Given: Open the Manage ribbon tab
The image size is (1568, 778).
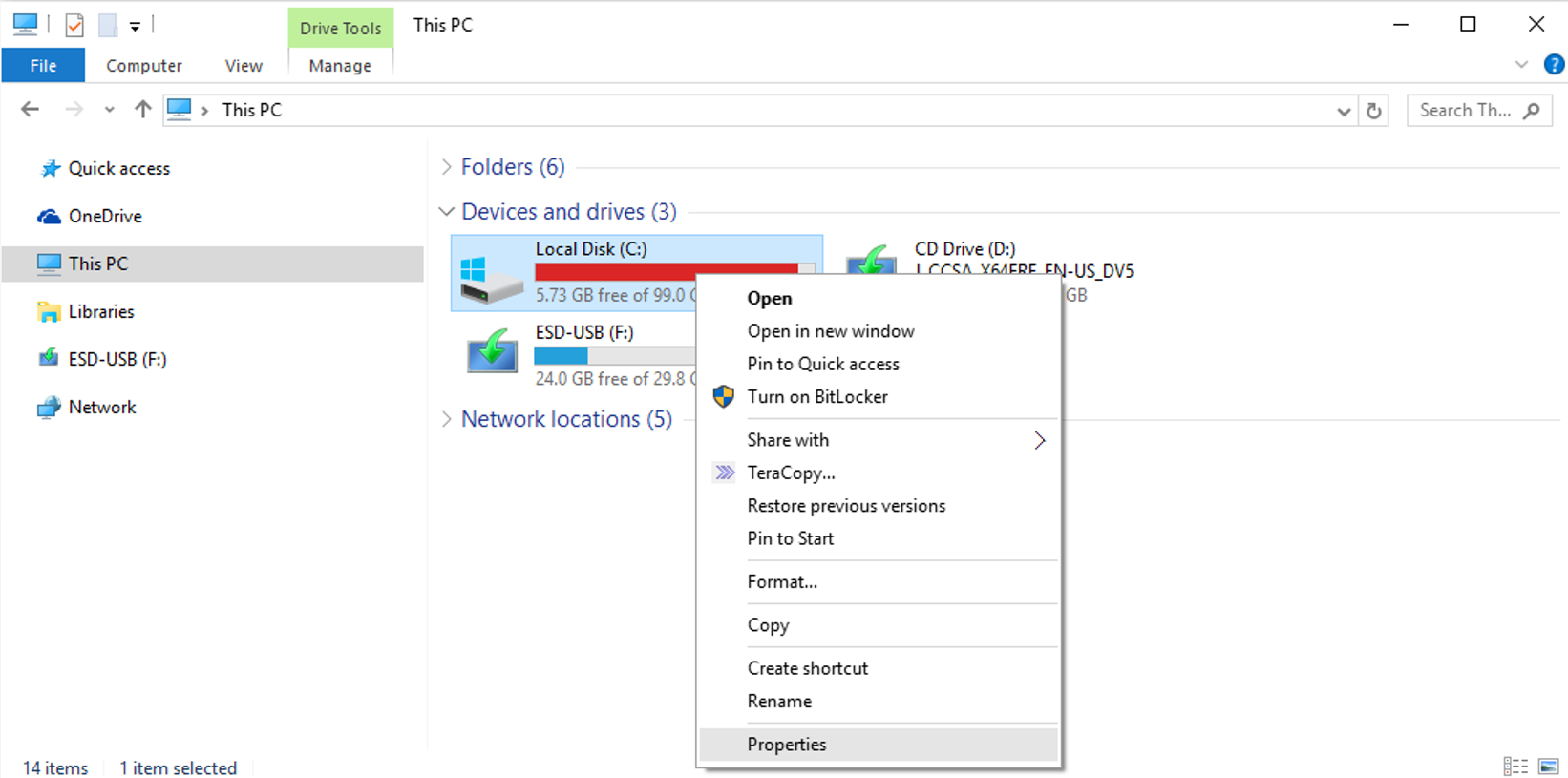Looking at the screenshot, I should click(340, 66).
